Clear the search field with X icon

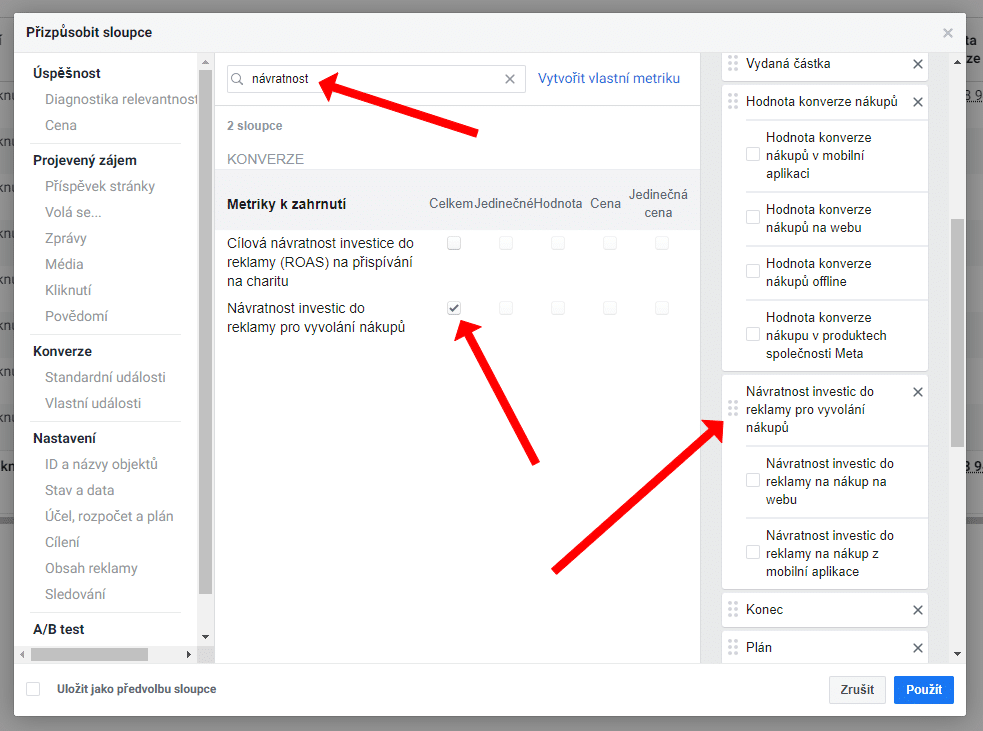click(x=510, y=79)
